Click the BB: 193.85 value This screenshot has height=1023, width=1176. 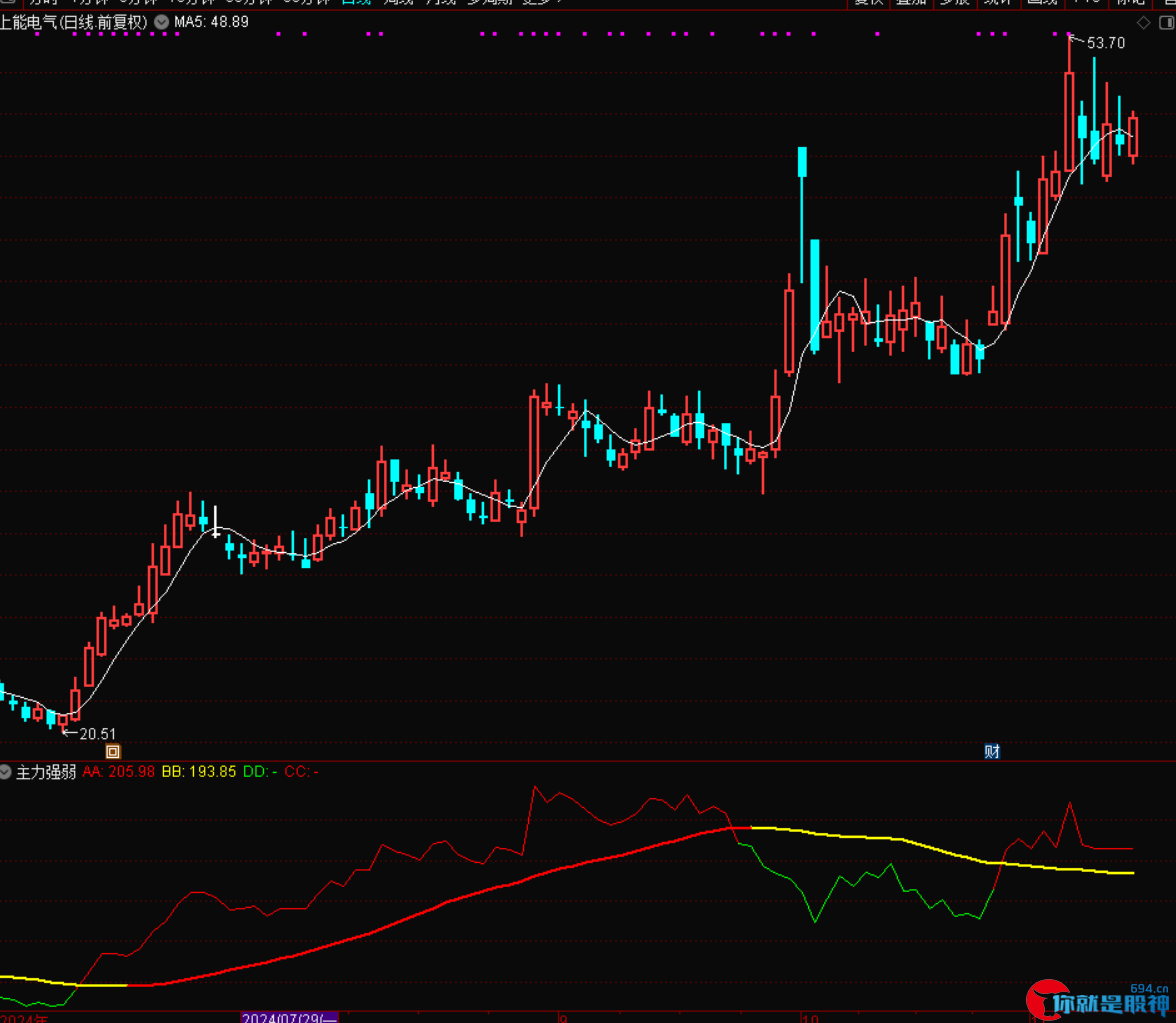tap(199, 772)
